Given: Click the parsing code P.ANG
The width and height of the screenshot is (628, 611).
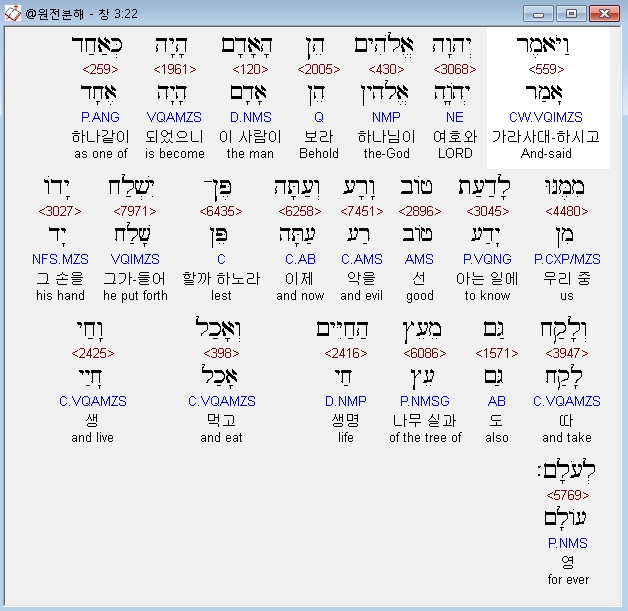Looking at the screenshot, I should coord(100,117).
